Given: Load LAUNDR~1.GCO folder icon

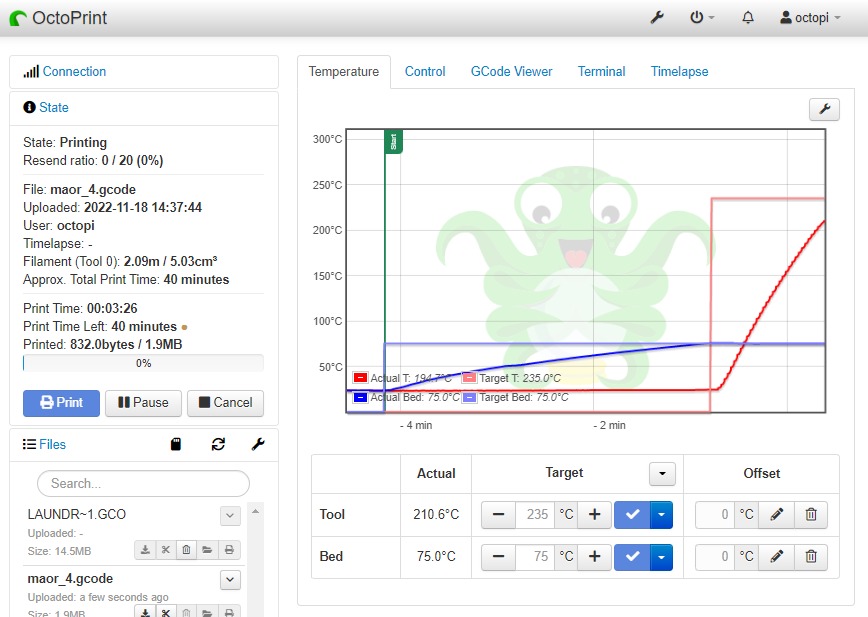Looking at the screenshot, I should [207, 550].
